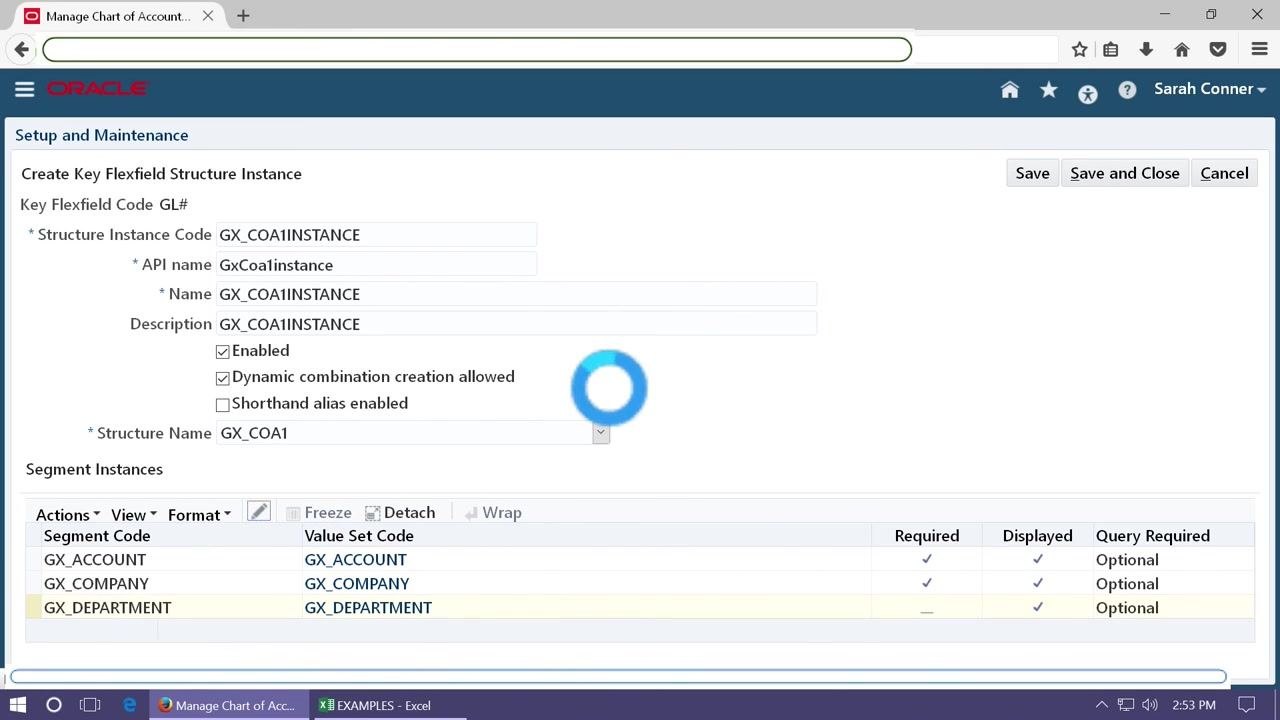1280x720 pixels.
Task: Click the Save button
Action: [x=1032, y=173]
